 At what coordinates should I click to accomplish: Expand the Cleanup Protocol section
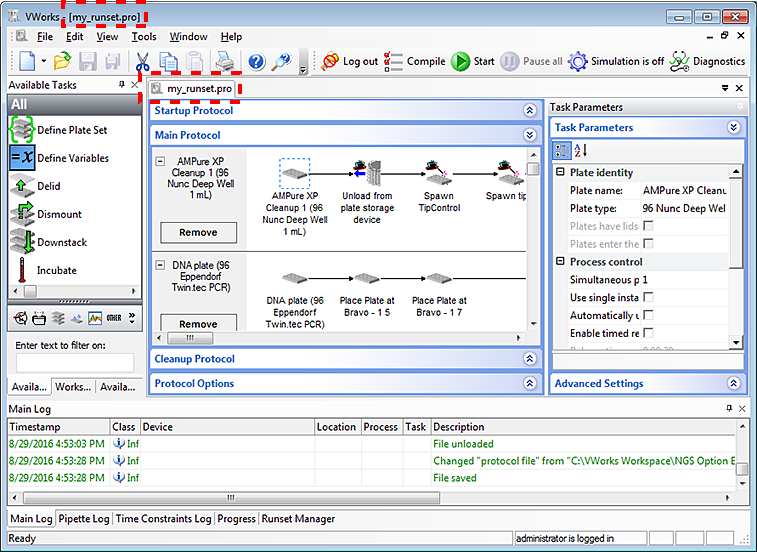point(530,359)
